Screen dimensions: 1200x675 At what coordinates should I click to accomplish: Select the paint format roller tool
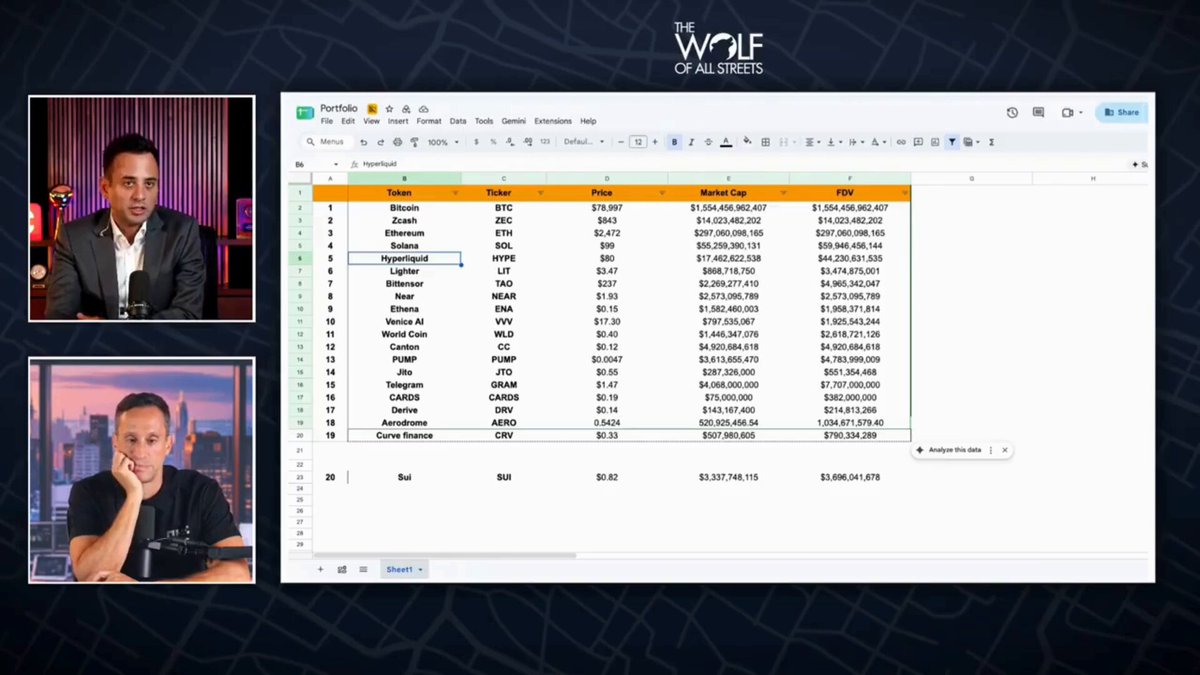[414, 142]
